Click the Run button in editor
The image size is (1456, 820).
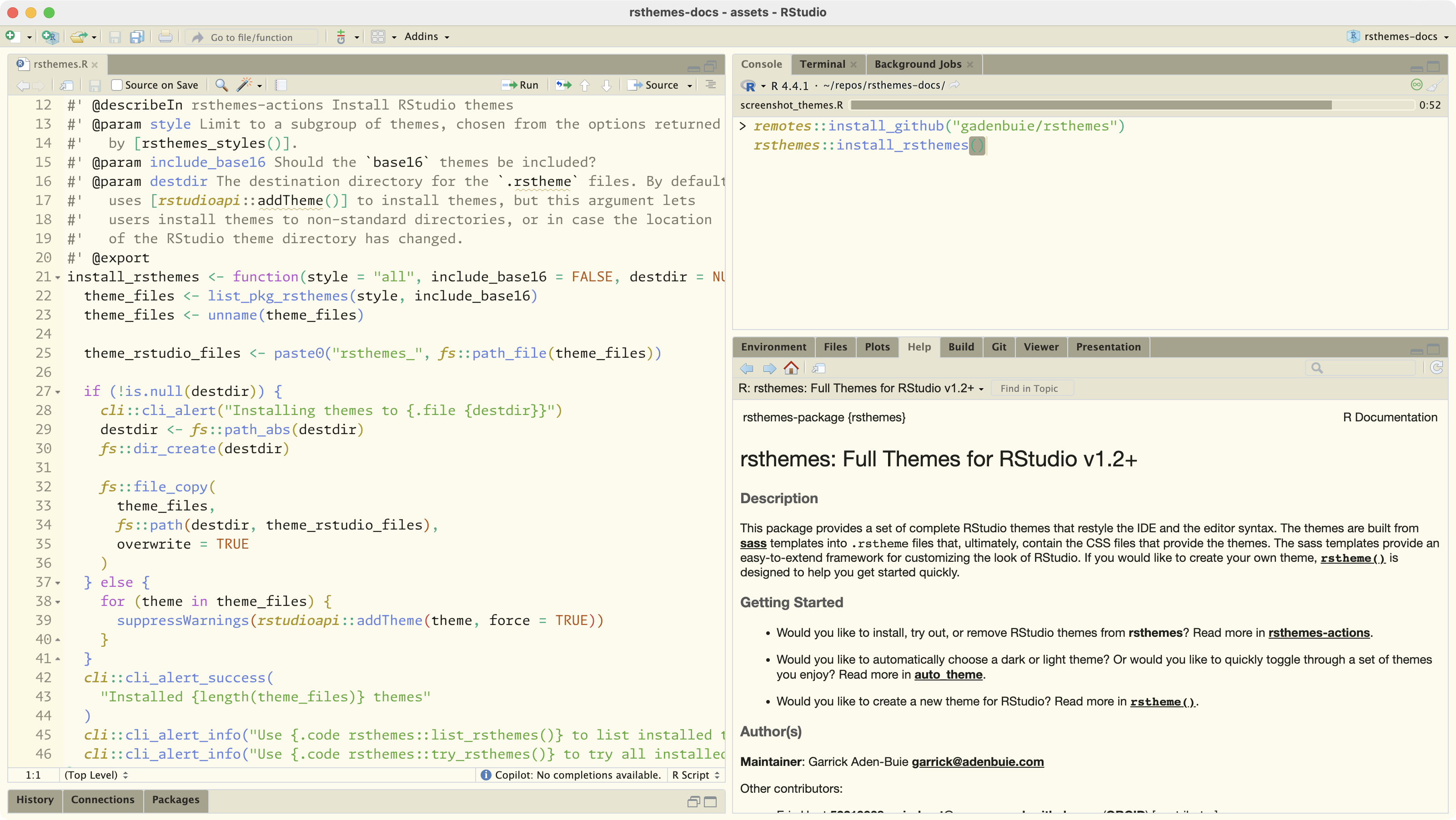point(521,85)
